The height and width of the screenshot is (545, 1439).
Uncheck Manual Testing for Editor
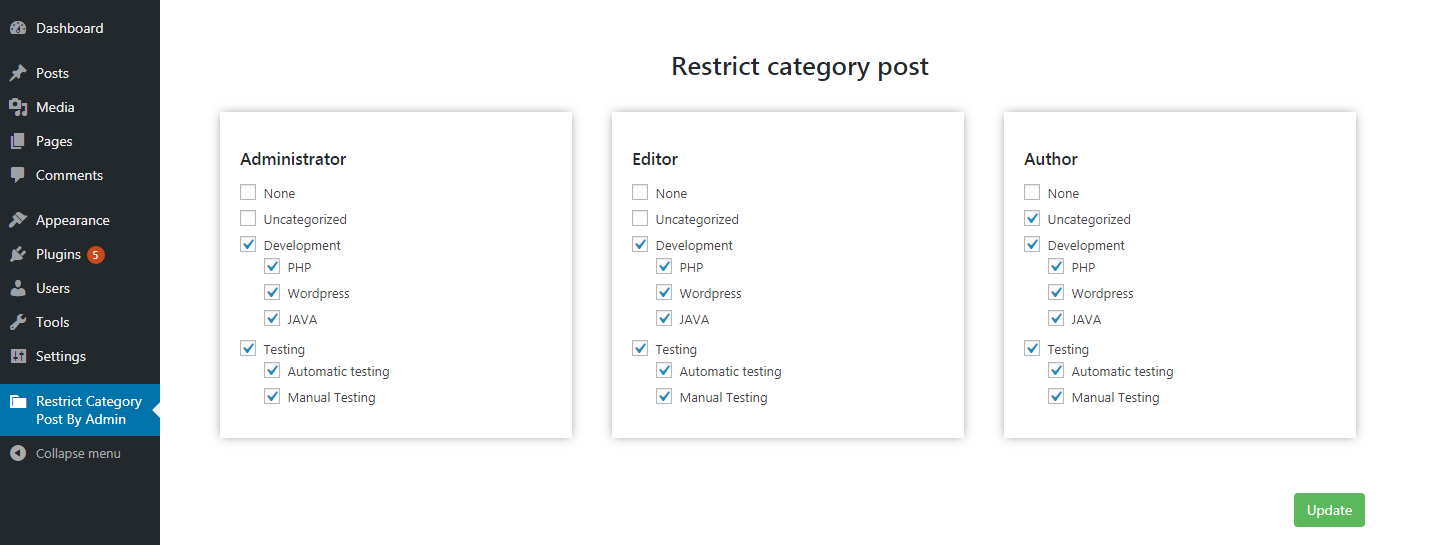coord(664,396)
